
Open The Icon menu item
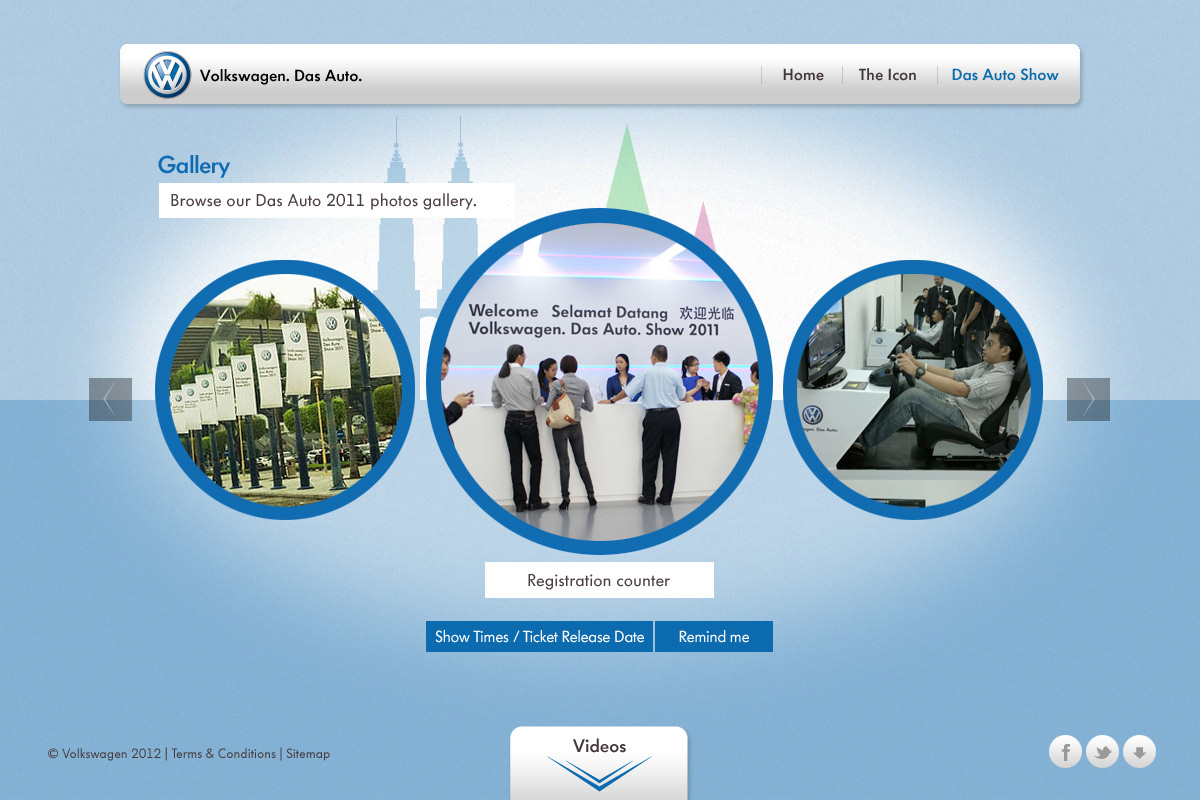coord(887,75)
